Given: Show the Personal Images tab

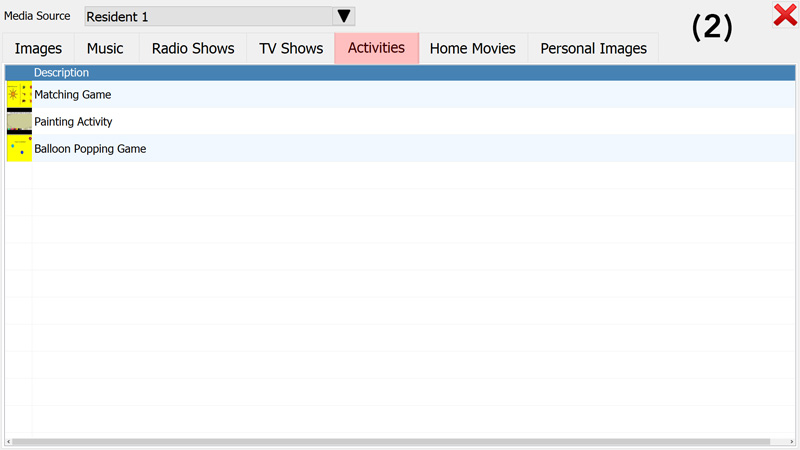Looking at the screenshot, I should [x=593, y=48].
